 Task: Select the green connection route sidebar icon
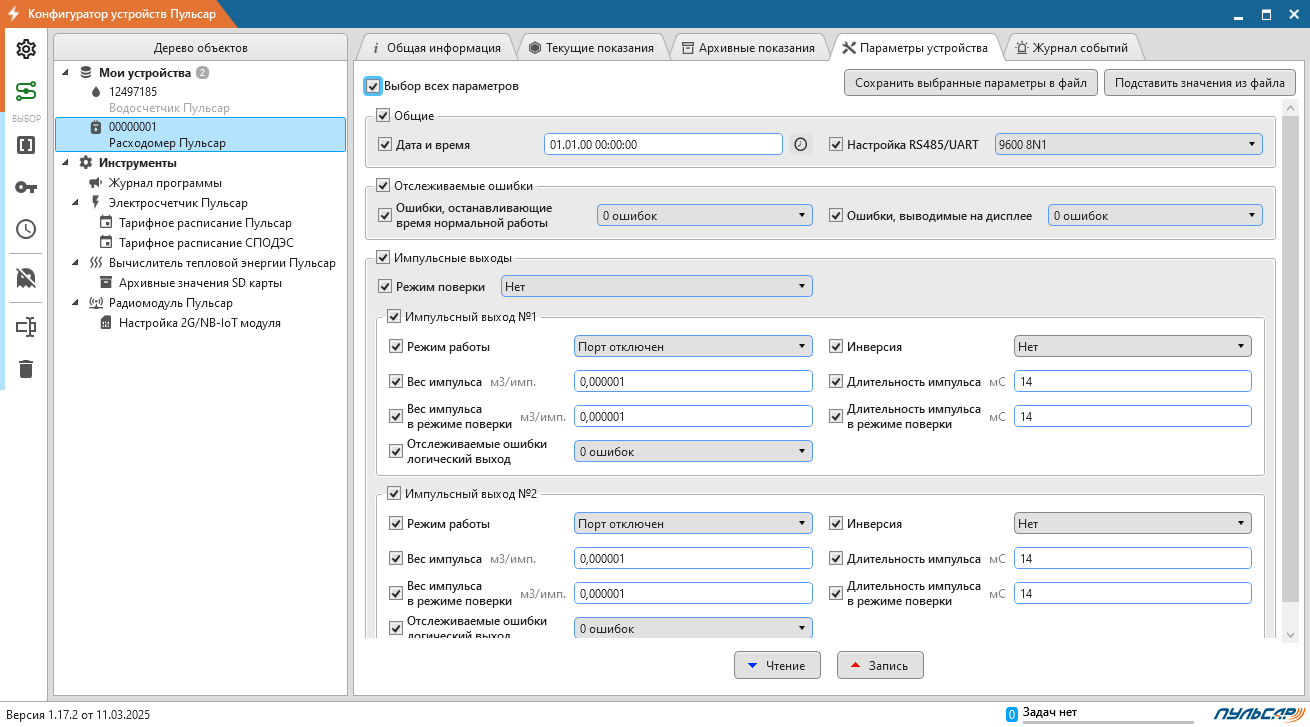click(26, 92)
